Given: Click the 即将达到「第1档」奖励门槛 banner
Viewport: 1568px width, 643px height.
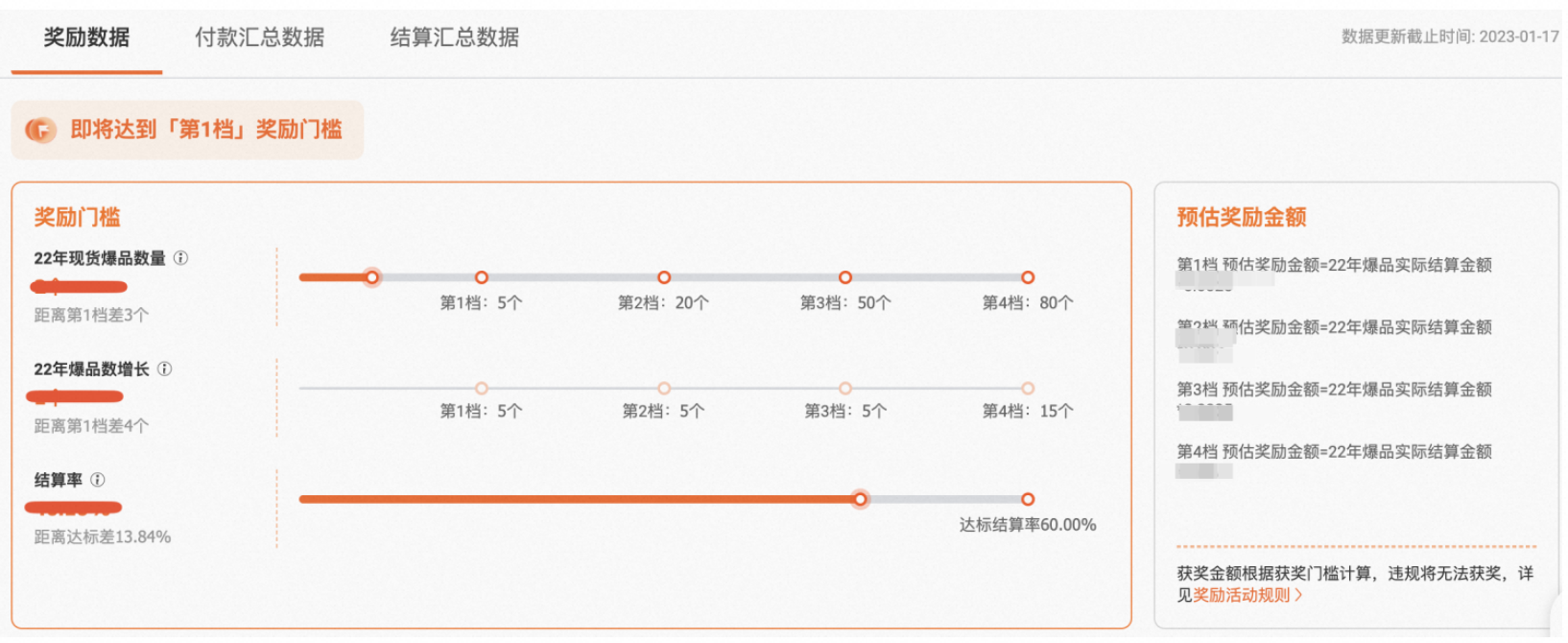Looking at the screenshot, I should pyautogui.click(x=187, y=130).
